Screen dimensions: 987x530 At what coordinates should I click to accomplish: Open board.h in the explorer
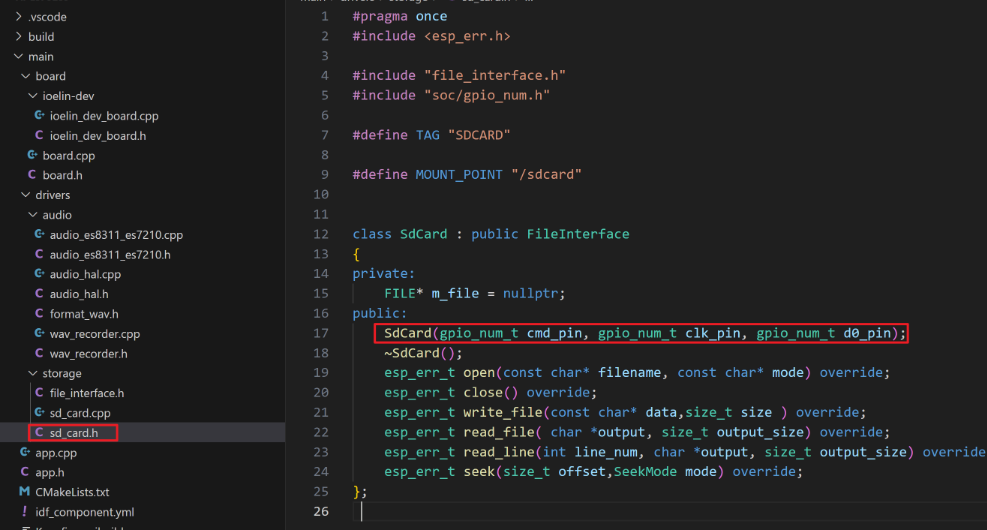click(62, 175)
